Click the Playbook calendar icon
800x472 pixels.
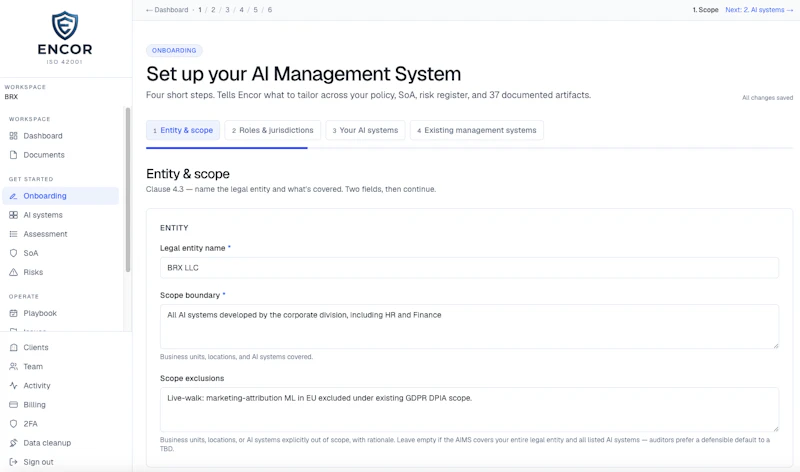13,313
